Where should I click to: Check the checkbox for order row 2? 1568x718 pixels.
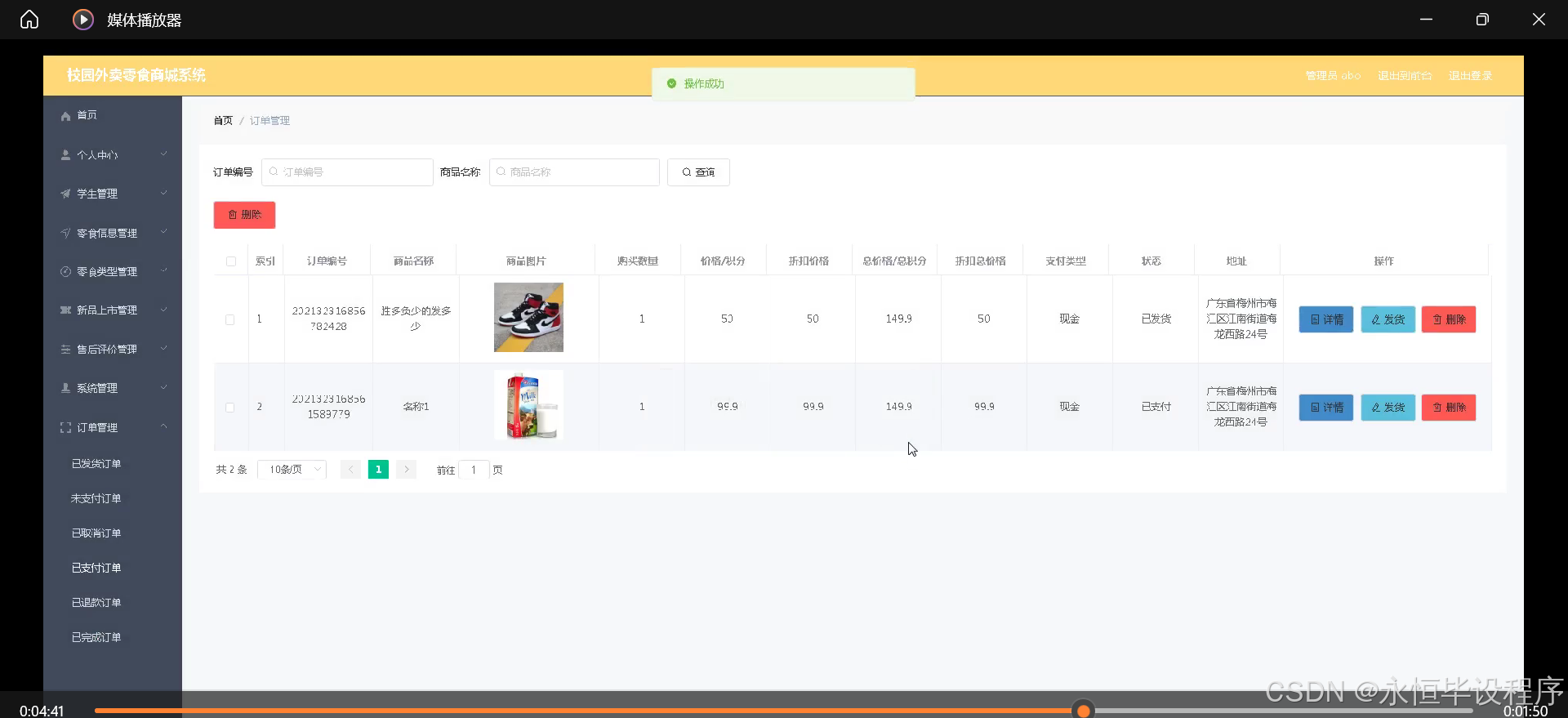230,407
